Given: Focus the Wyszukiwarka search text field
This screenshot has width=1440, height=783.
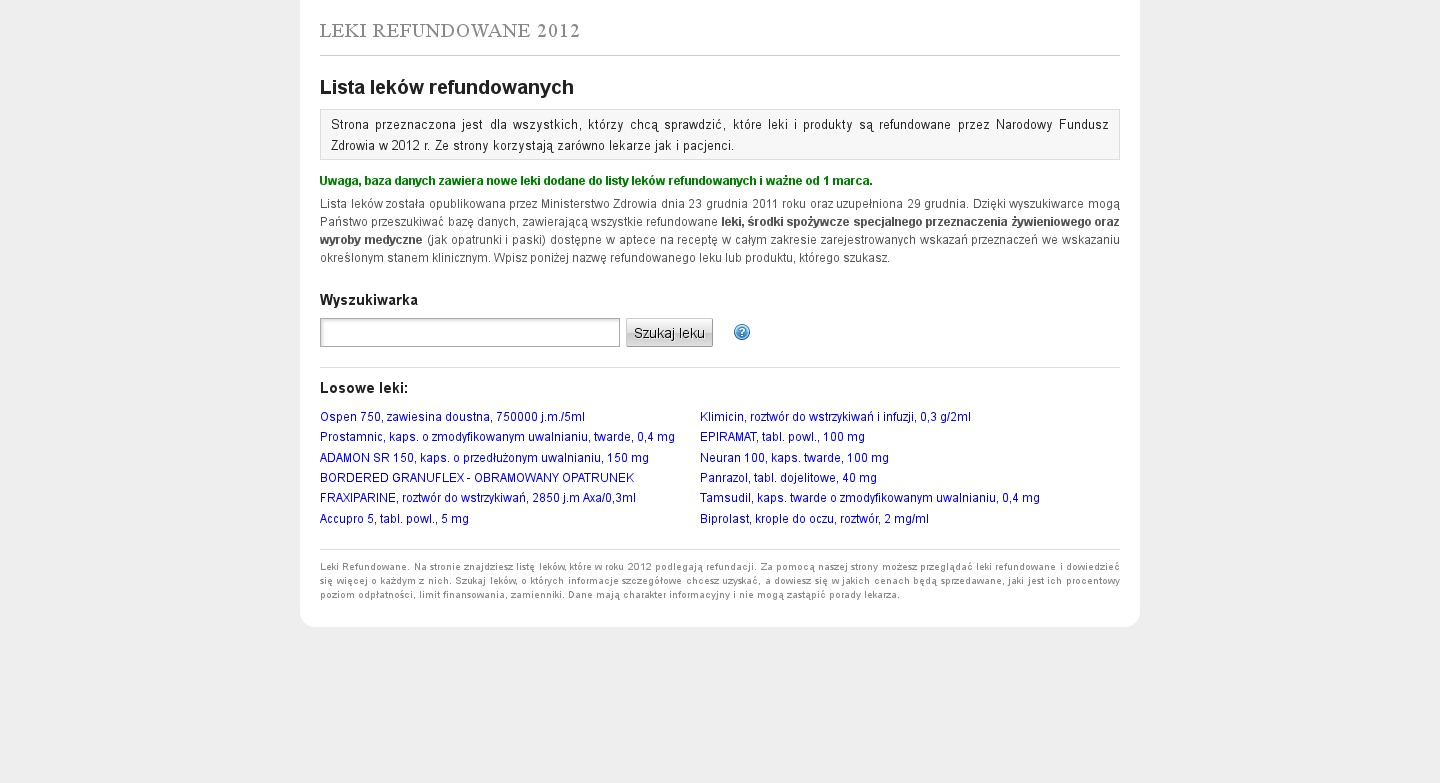Looking at the screenshot, I should (x=470, y=333).
